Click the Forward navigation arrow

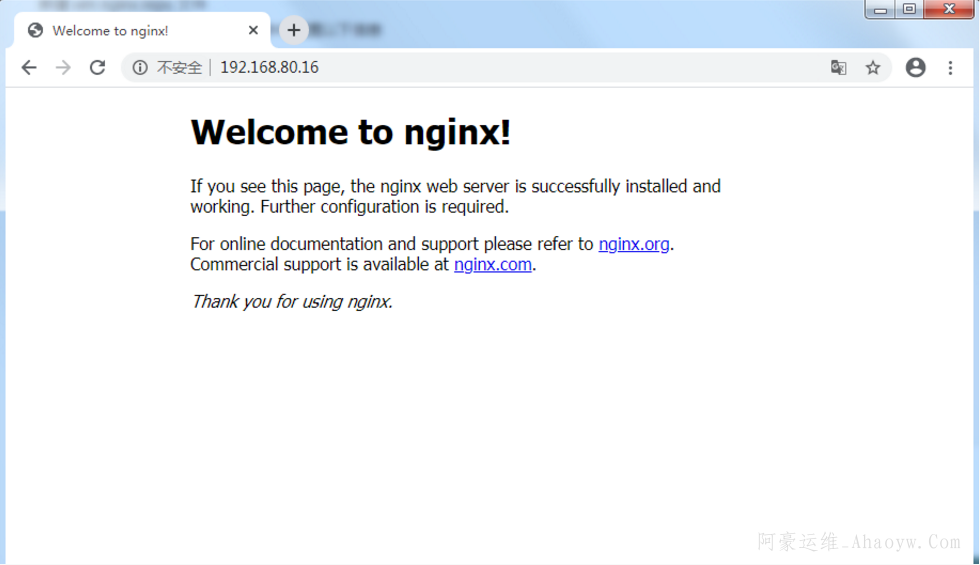63,68
